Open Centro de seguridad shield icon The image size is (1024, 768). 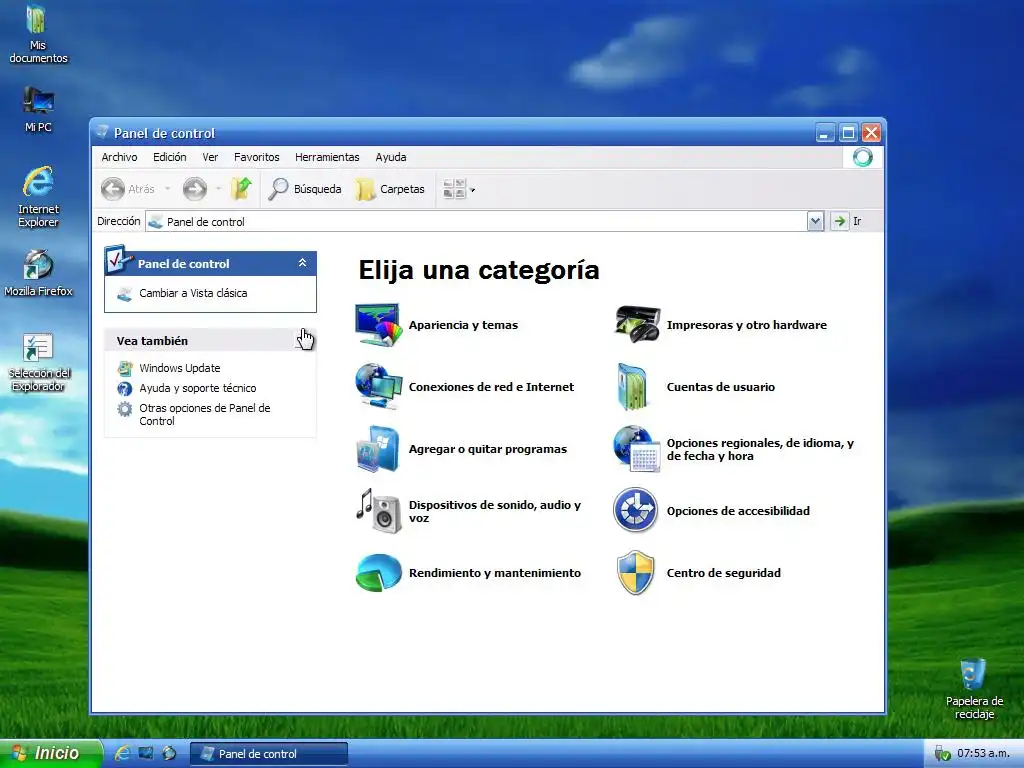click(635, 573)
